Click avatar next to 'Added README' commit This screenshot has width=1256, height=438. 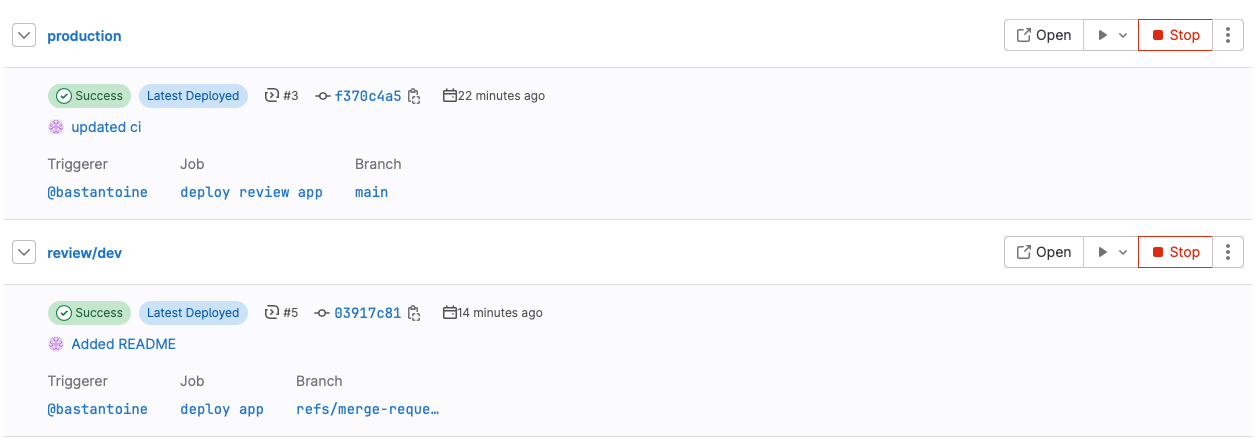56,344
